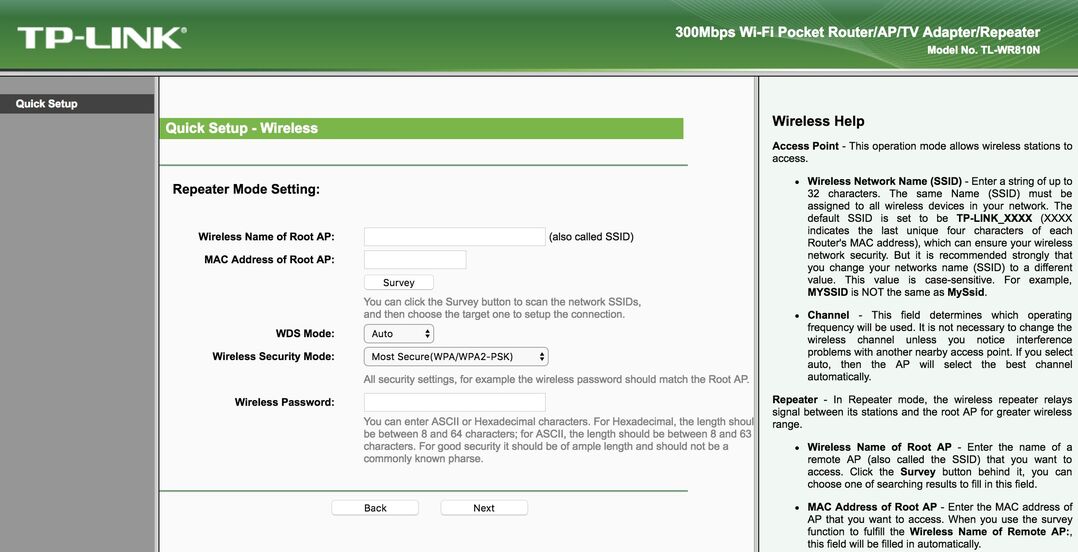The image size is (1078, 552).
Task: Focus the Wireless Name of Root AP field
Action: pos(454,237)
